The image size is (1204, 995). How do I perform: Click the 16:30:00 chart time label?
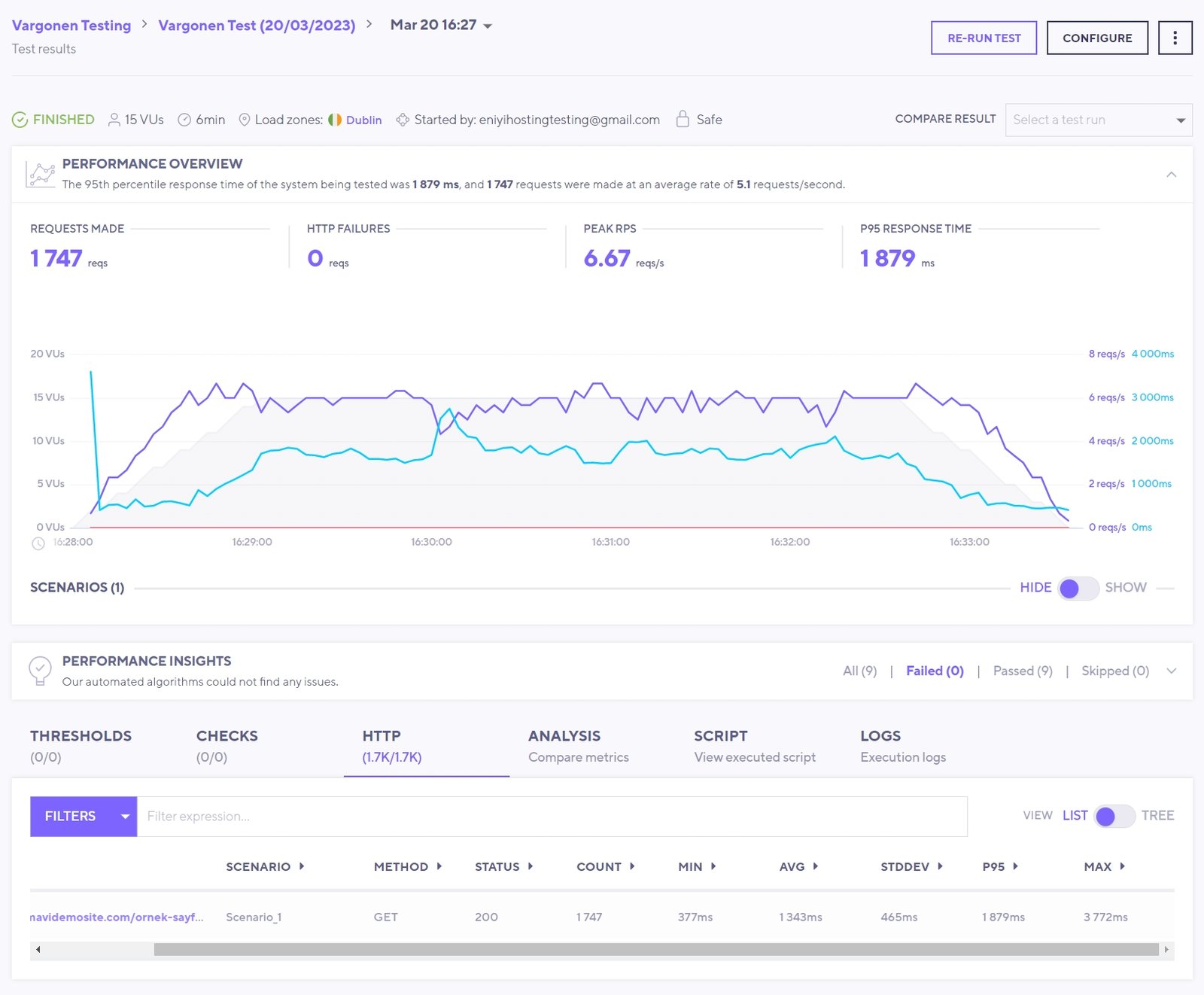(x=431, y=542)
